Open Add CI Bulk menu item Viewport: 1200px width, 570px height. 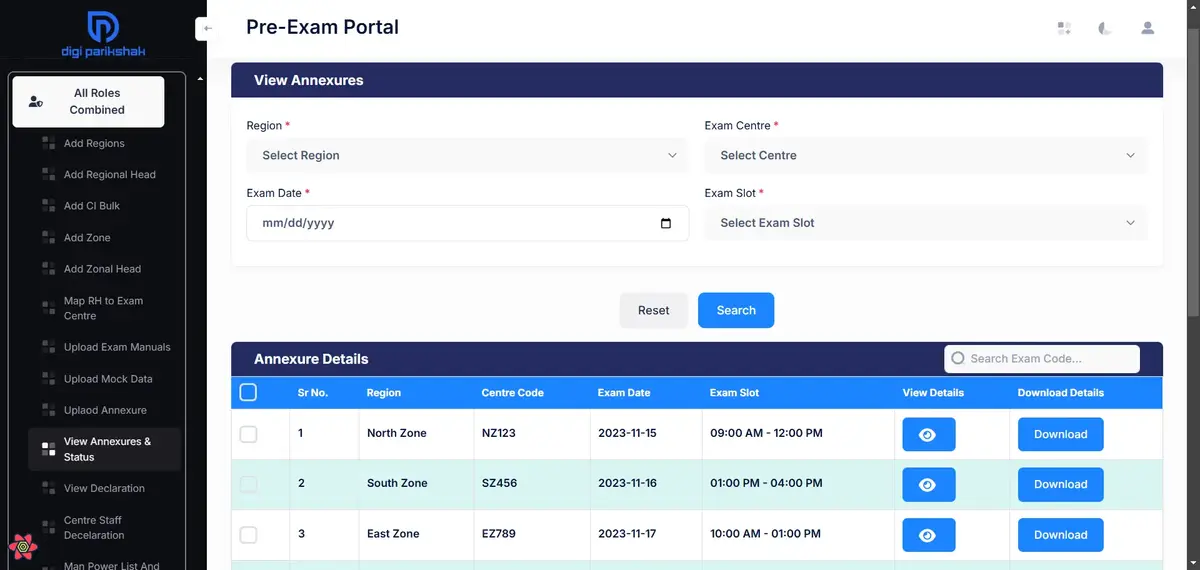[92, 205]
